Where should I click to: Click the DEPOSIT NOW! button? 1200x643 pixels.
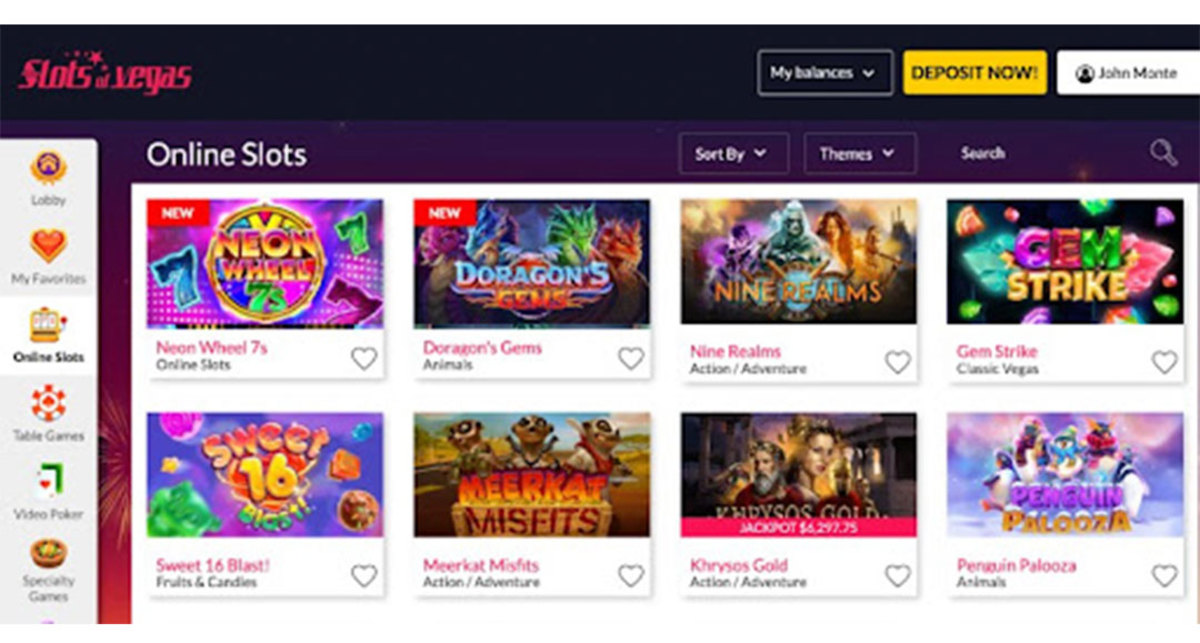pos(975,73)
